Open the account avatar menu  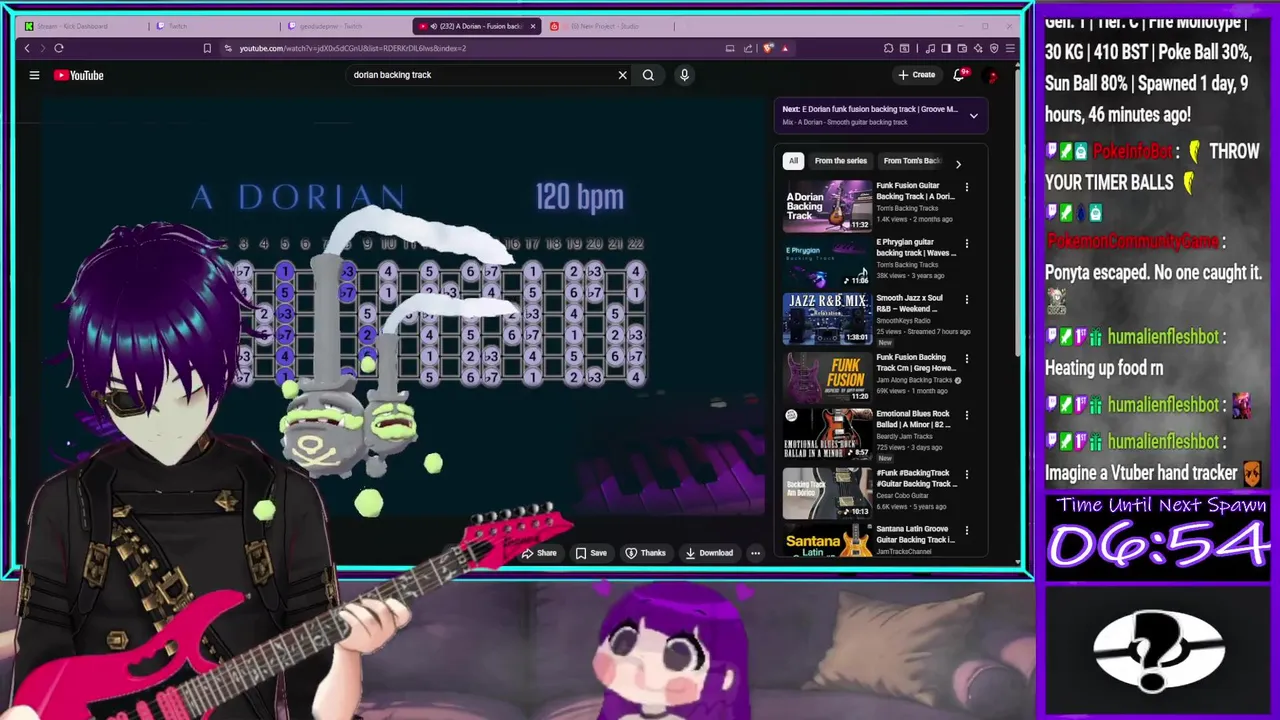(x=992, y=75)
